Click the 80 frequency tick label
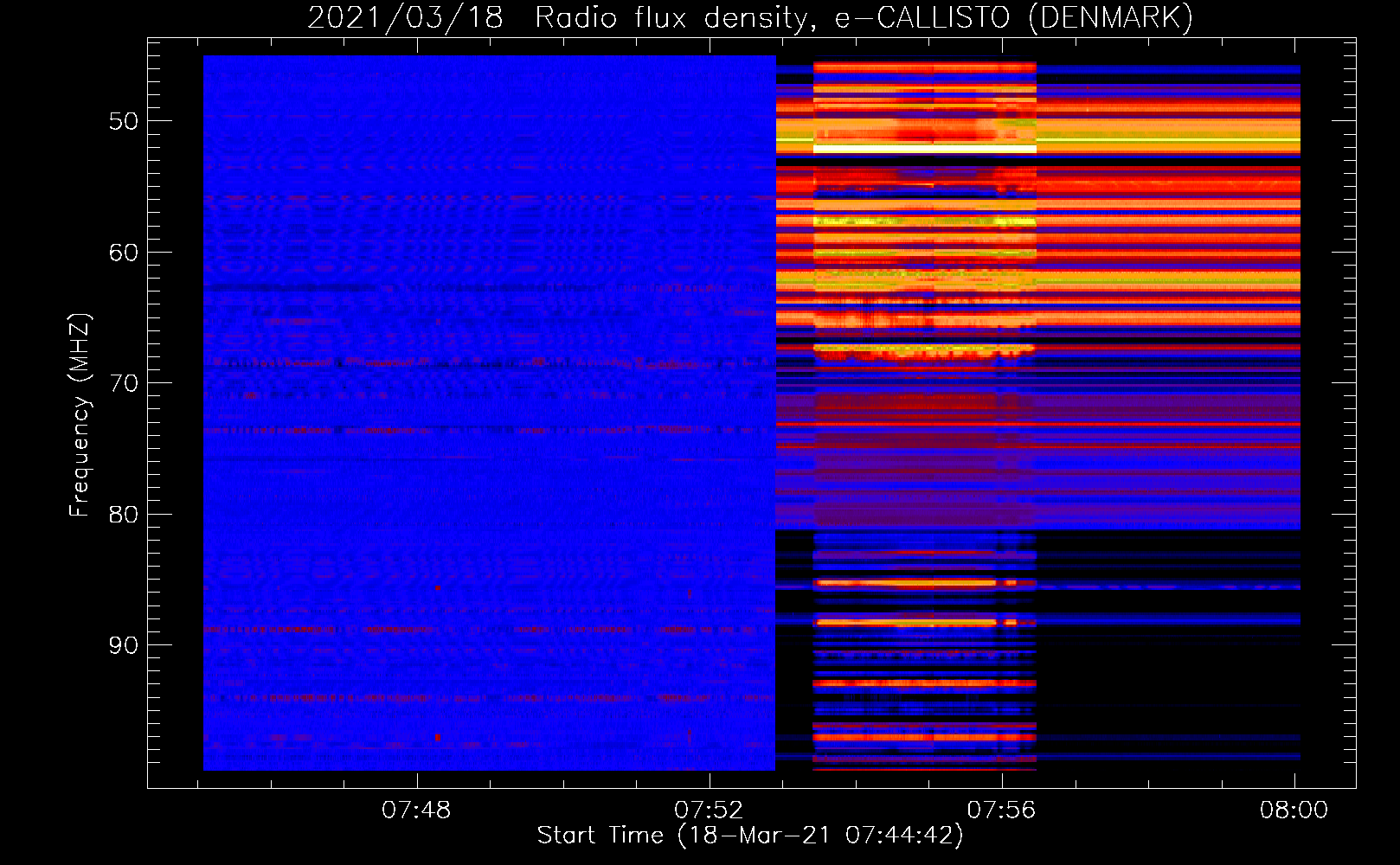The height and width of the screenshot is (865, 1400). click(x=124, y=515)
